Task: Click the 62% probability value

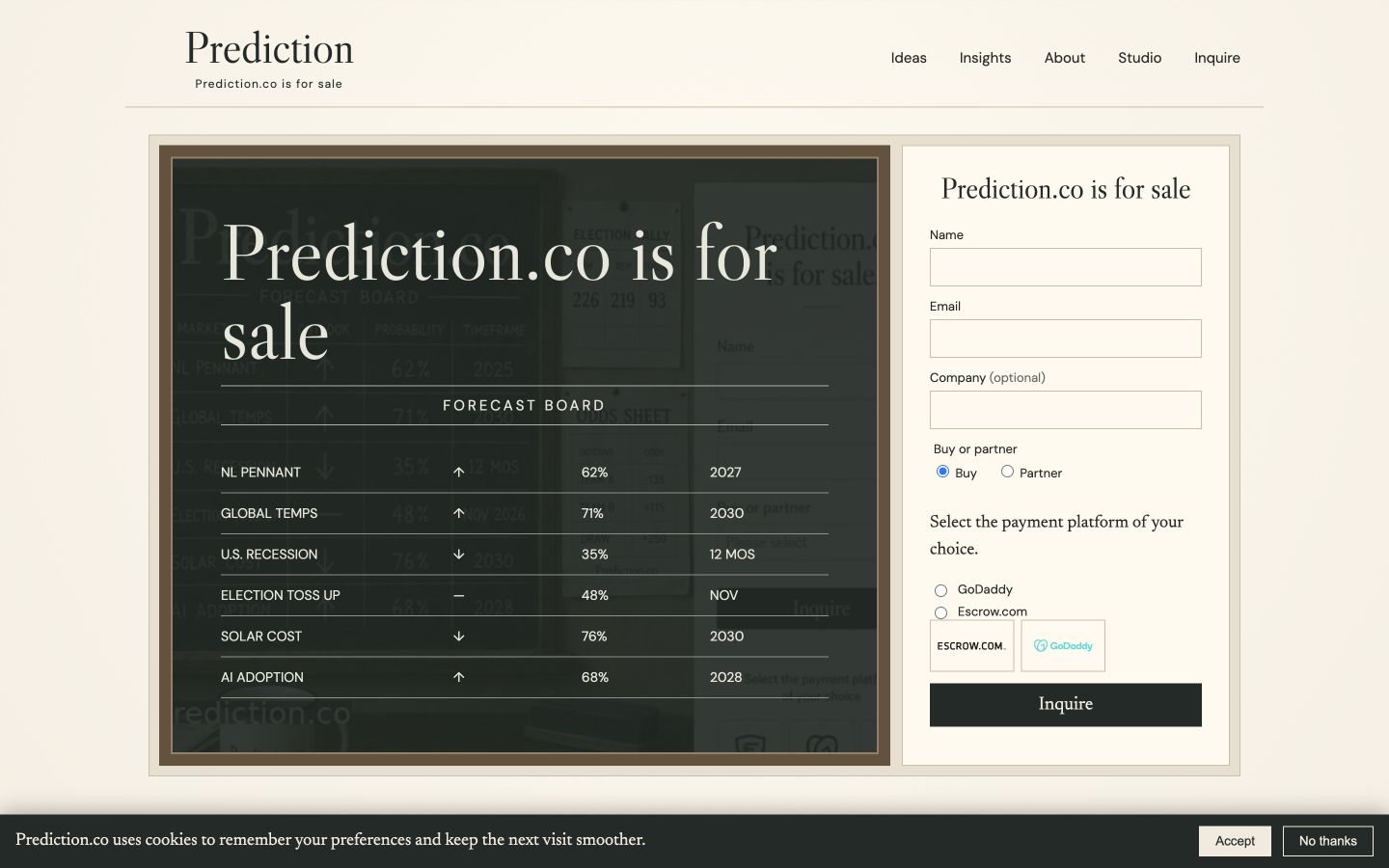Action: click(x=594, y=473)
